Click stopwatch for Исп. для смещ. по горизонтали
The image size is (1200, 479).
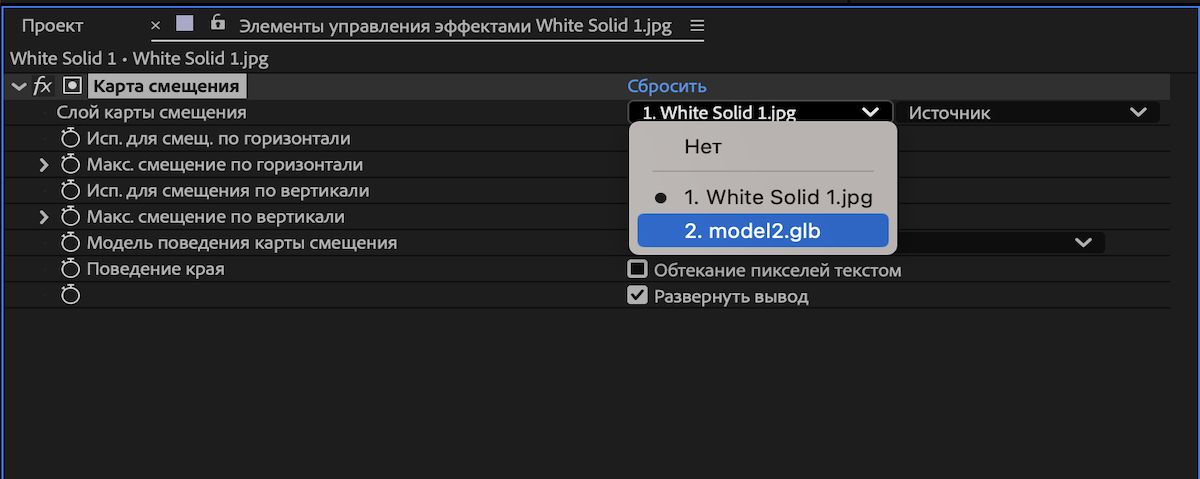pos(70,139)
